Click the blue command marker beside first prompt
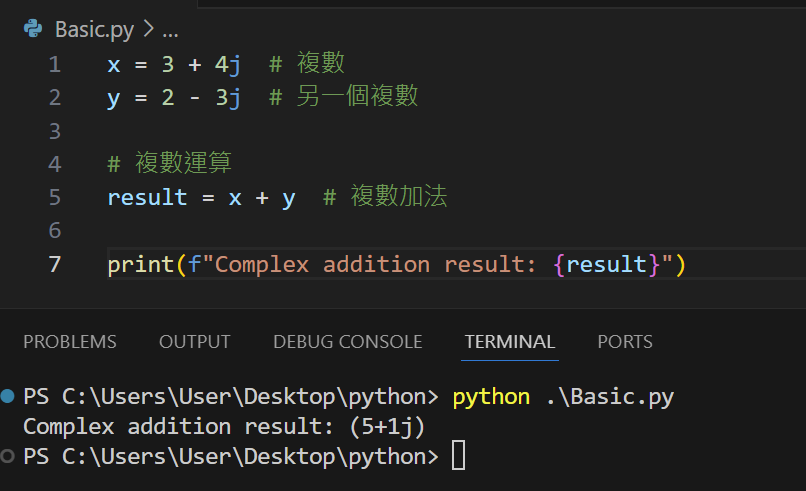 [x=7, y=396]
